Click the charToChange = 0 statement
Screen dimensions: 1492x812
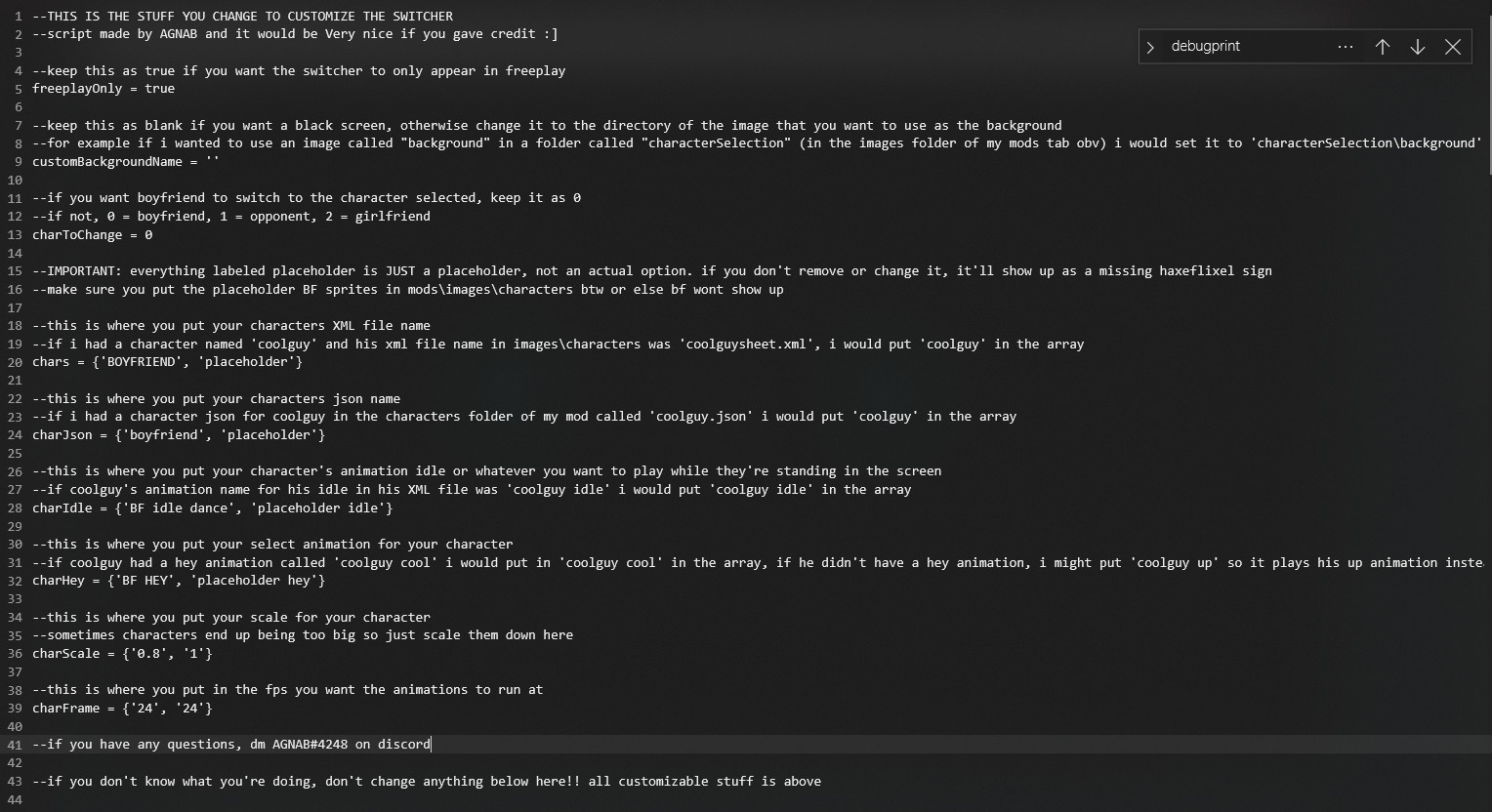(92, 234)
